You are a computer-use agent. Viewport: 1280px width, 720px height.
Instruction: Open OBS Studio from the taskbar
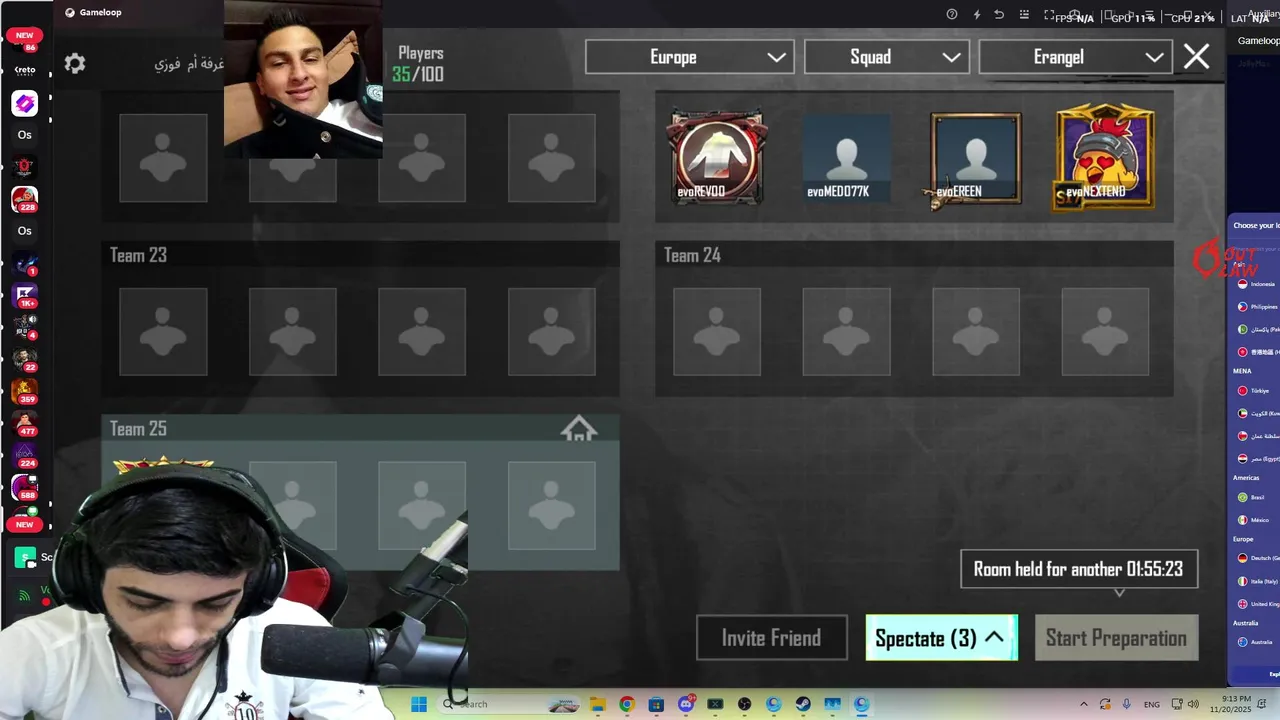[x=744, y=704]
